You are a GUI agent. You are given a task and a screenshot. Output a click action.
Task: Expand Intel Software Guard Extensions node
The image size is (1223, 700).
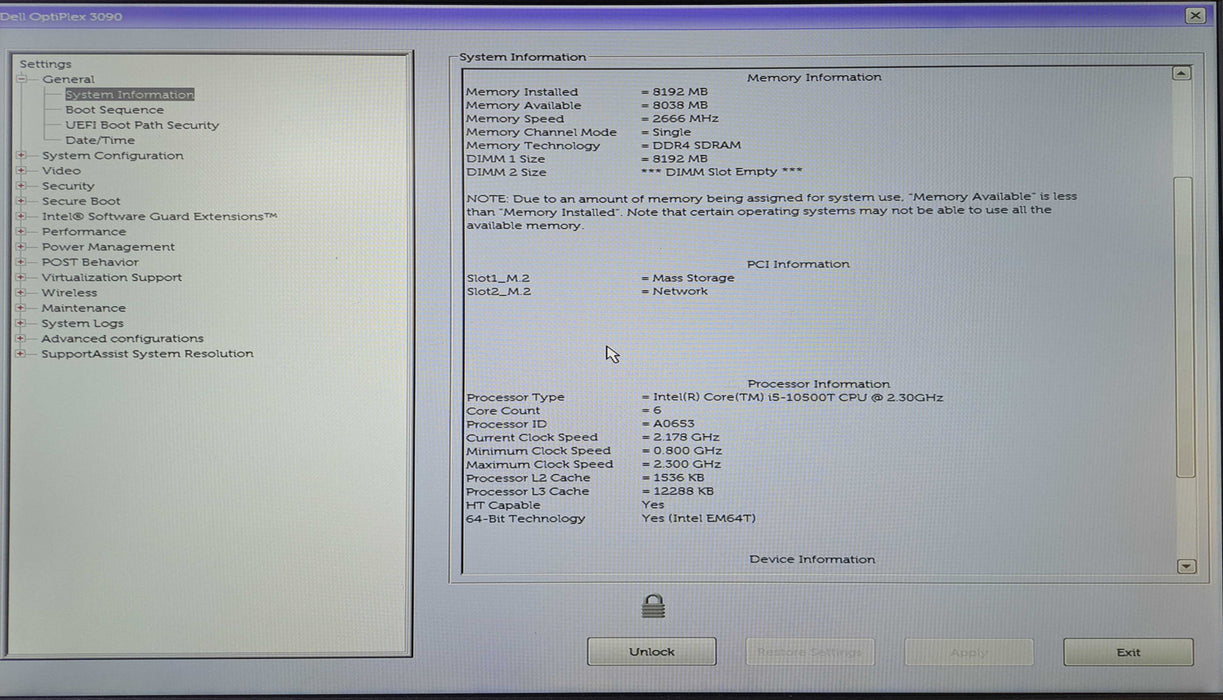(21, 216)
